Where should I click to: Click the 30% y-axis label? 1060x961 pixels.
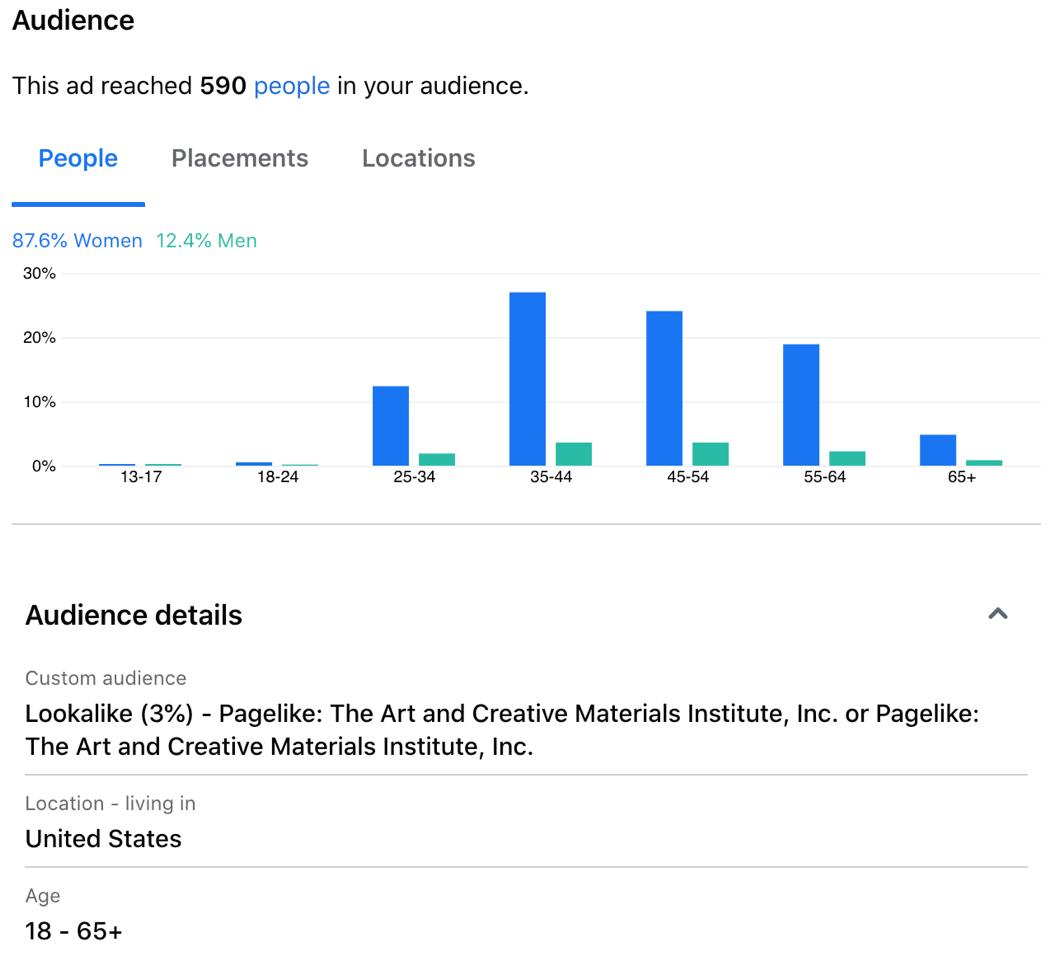click(39, 274)
